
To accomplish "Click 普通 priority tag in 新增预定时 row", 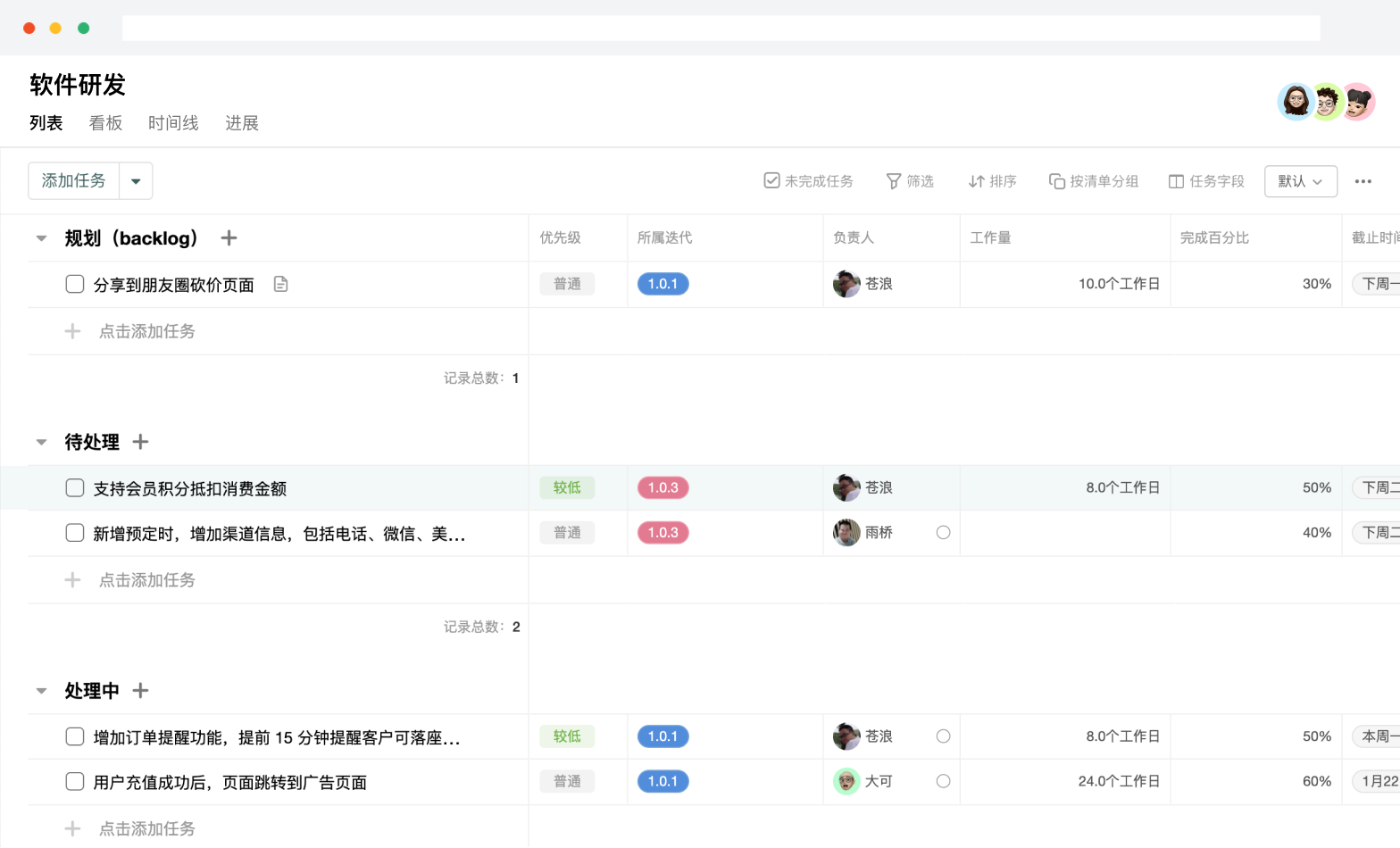I will [567, 533].
